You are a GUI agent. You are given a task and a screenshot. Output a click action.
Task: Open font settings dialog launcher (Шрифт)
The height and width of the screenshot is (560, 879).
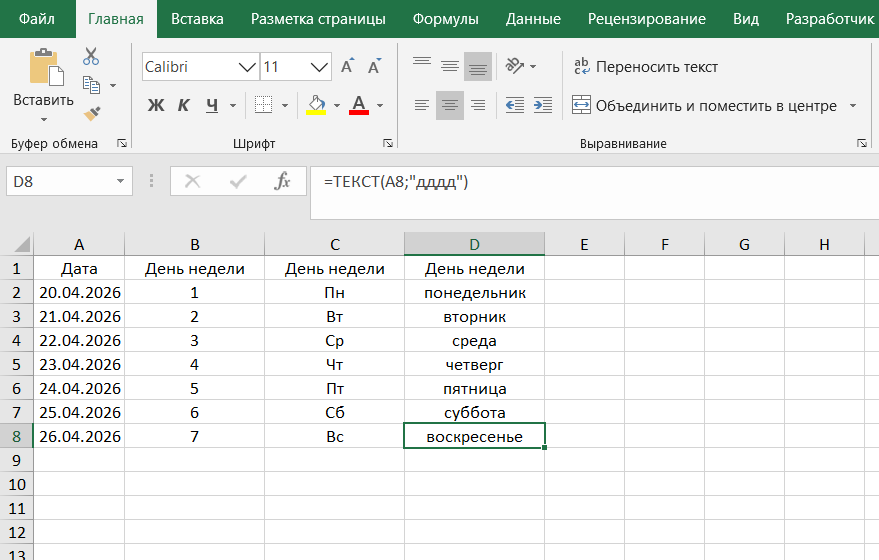point(387,144)
